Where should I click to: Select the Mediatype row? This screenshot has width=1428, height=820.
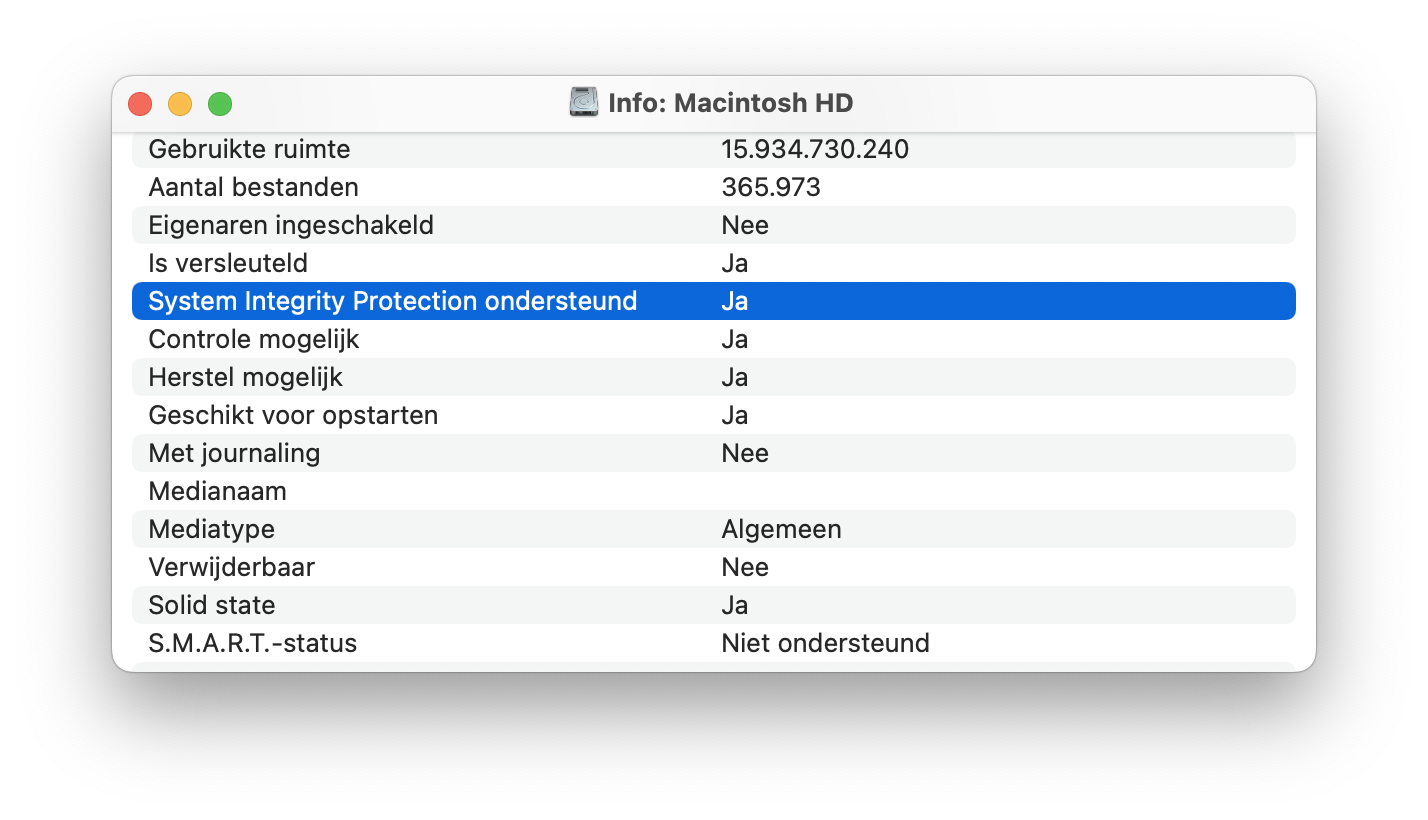pyautogui.click(x=714, y=529)
